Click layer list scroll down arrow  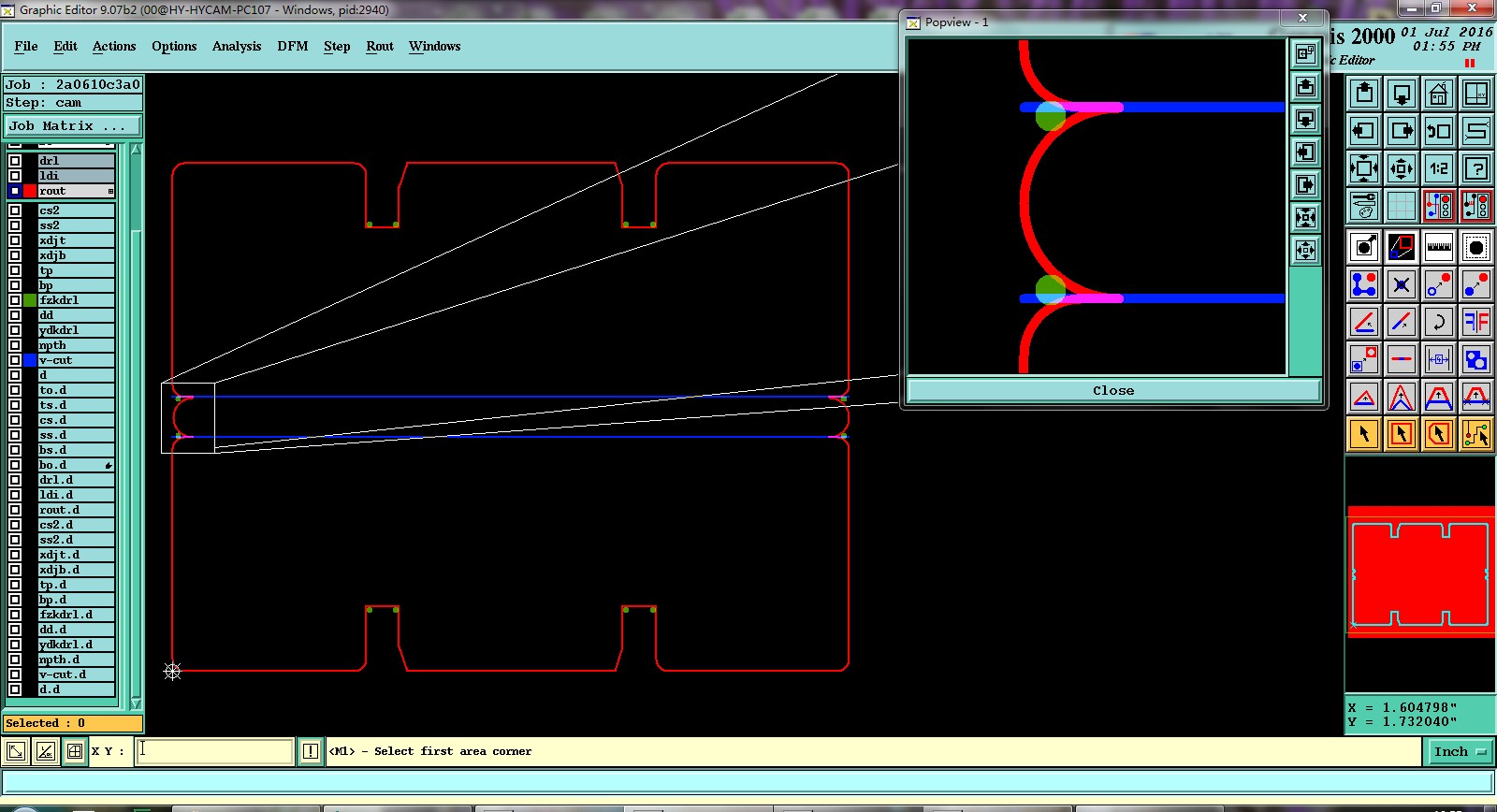point(136,703)
